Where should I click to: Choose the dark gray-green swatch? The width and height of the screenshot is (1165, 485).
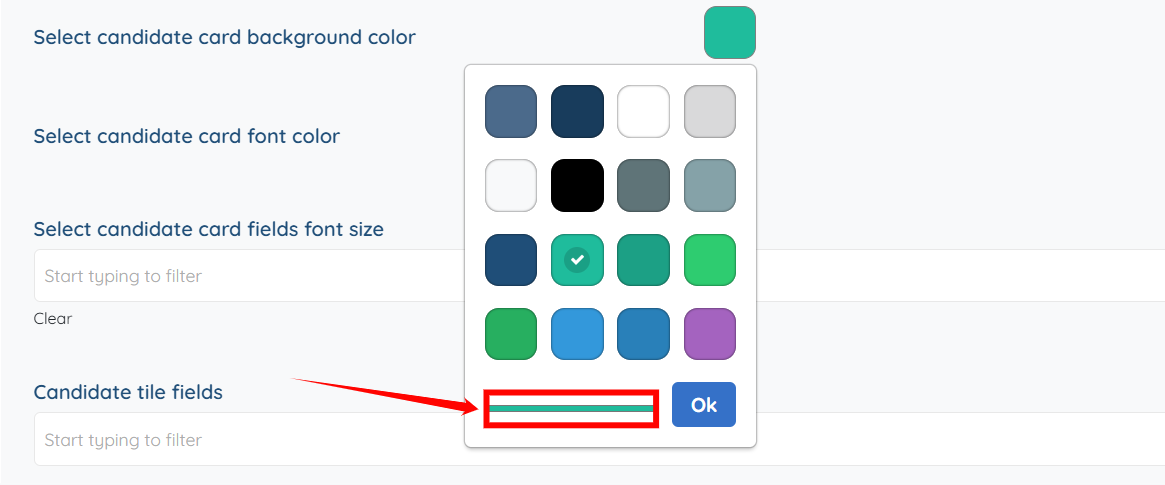point(643,185)
